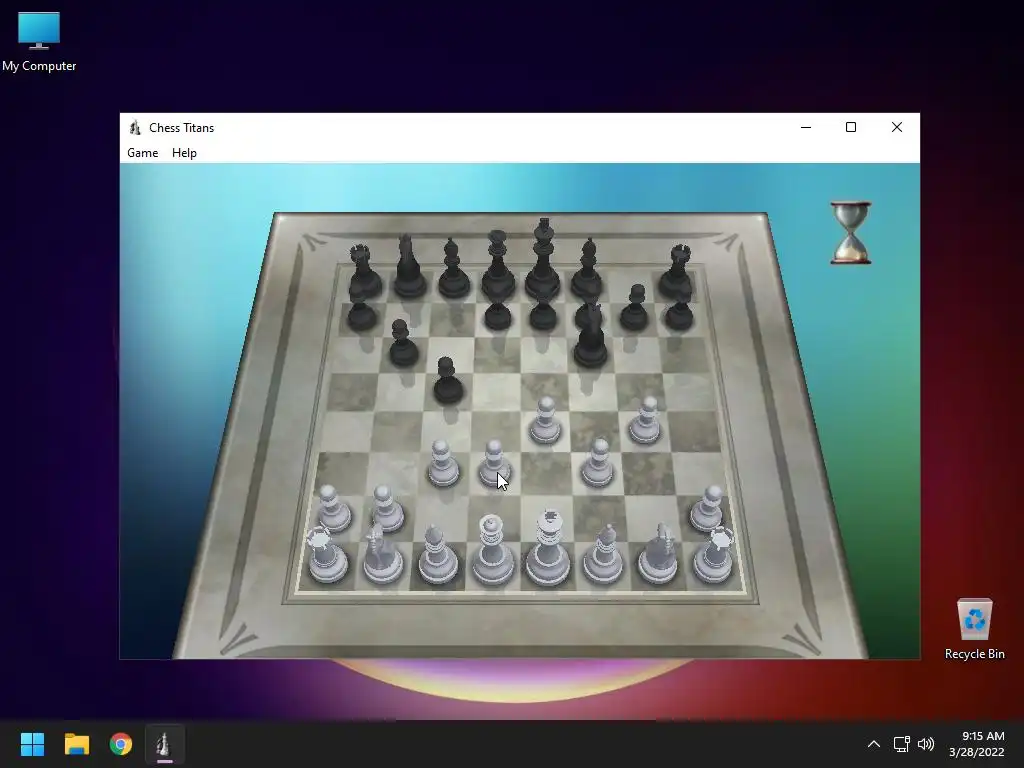Select the My Computer desktop icon
The width and height of the screenshot is (1024, 768).
(39, 42)
